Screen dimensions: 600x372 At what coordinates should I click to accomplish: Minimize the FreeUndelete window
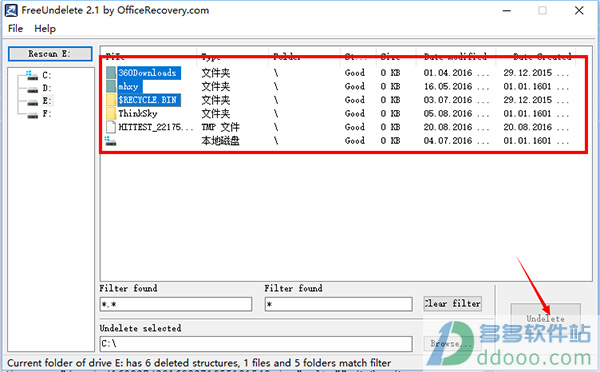pos(507,11)
